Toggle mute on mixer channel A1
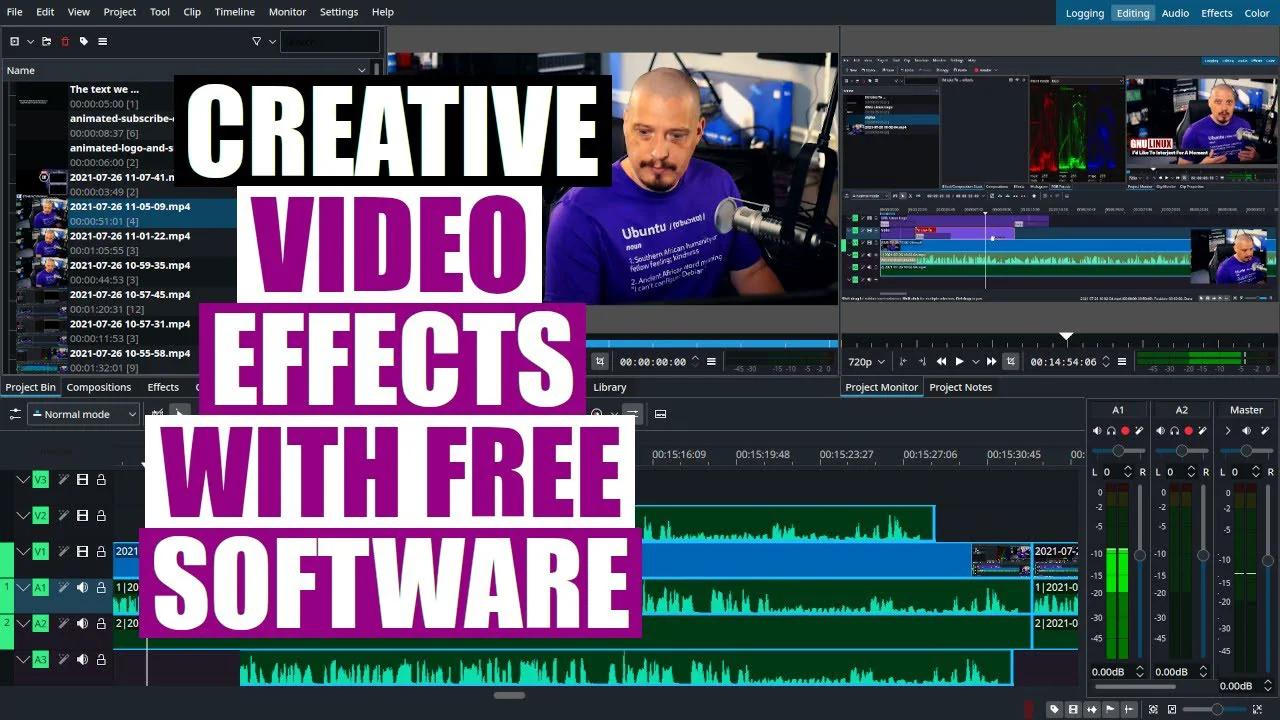The image size is (1280, 720). [1097, 431]
